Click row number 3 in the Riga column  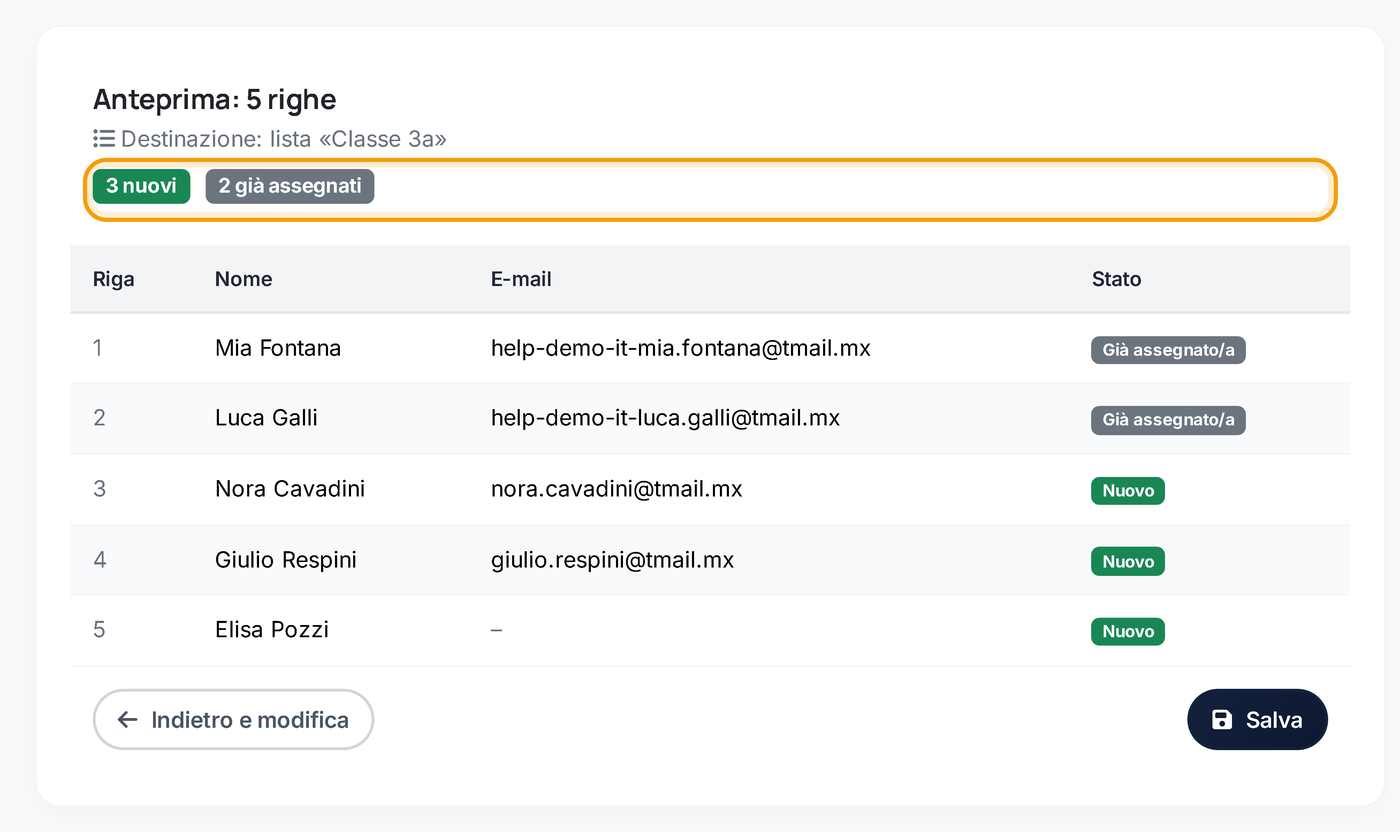point(99,489)
